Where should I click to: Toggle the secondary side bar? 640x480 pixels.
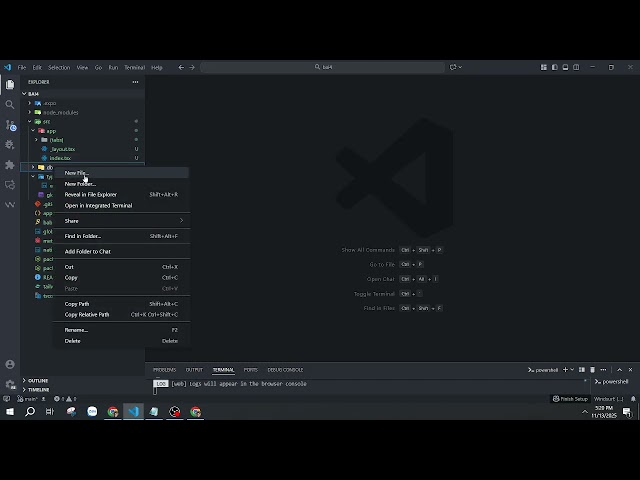(576, 67)
